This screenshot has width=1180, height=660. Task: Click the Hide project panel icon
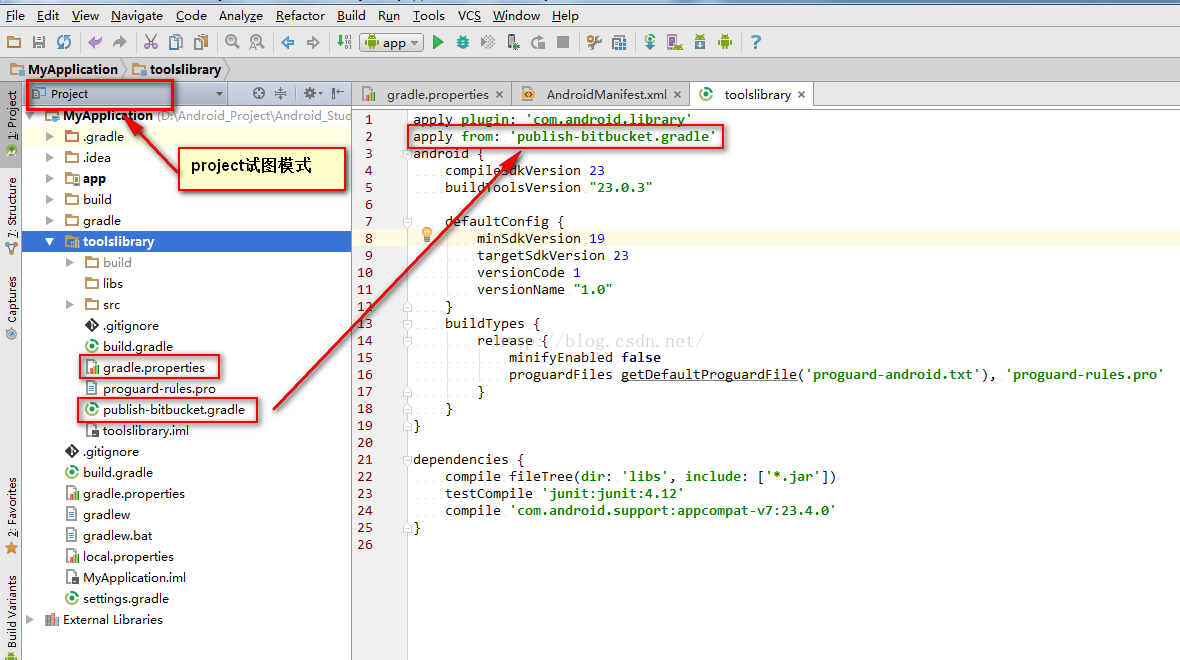click(x=338, y=93)
